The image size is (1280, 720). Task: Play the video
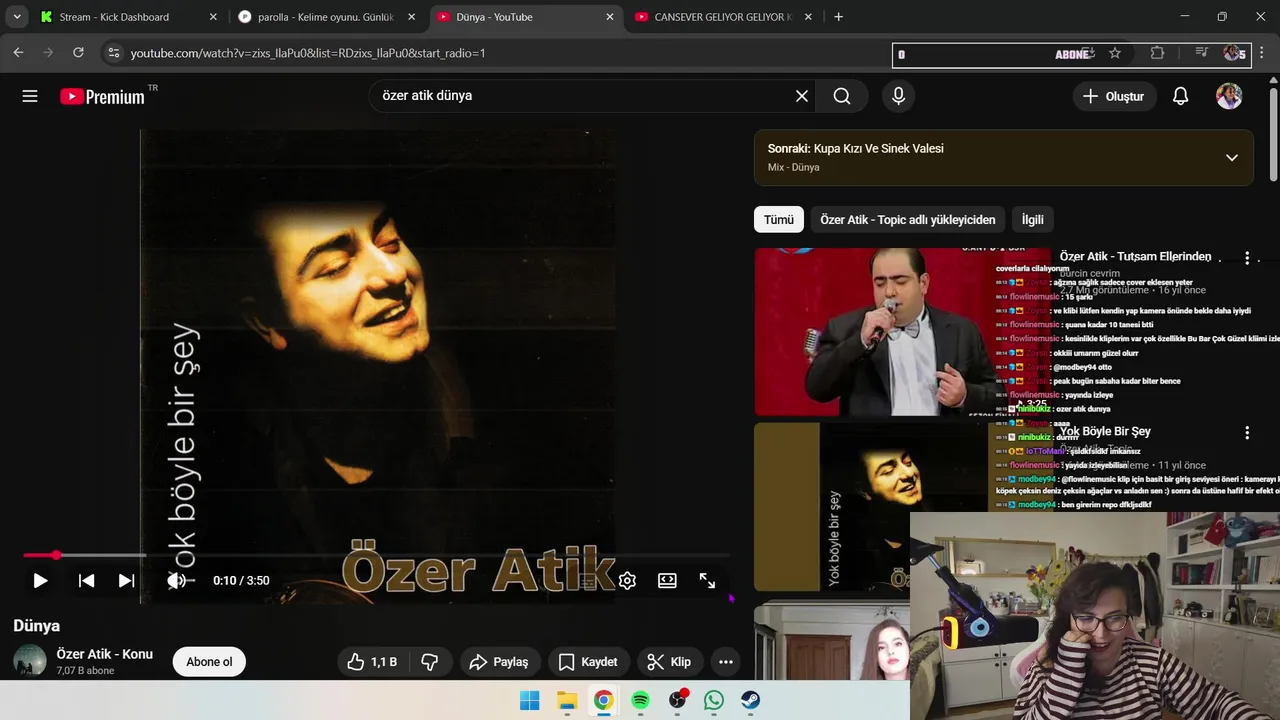40,580
